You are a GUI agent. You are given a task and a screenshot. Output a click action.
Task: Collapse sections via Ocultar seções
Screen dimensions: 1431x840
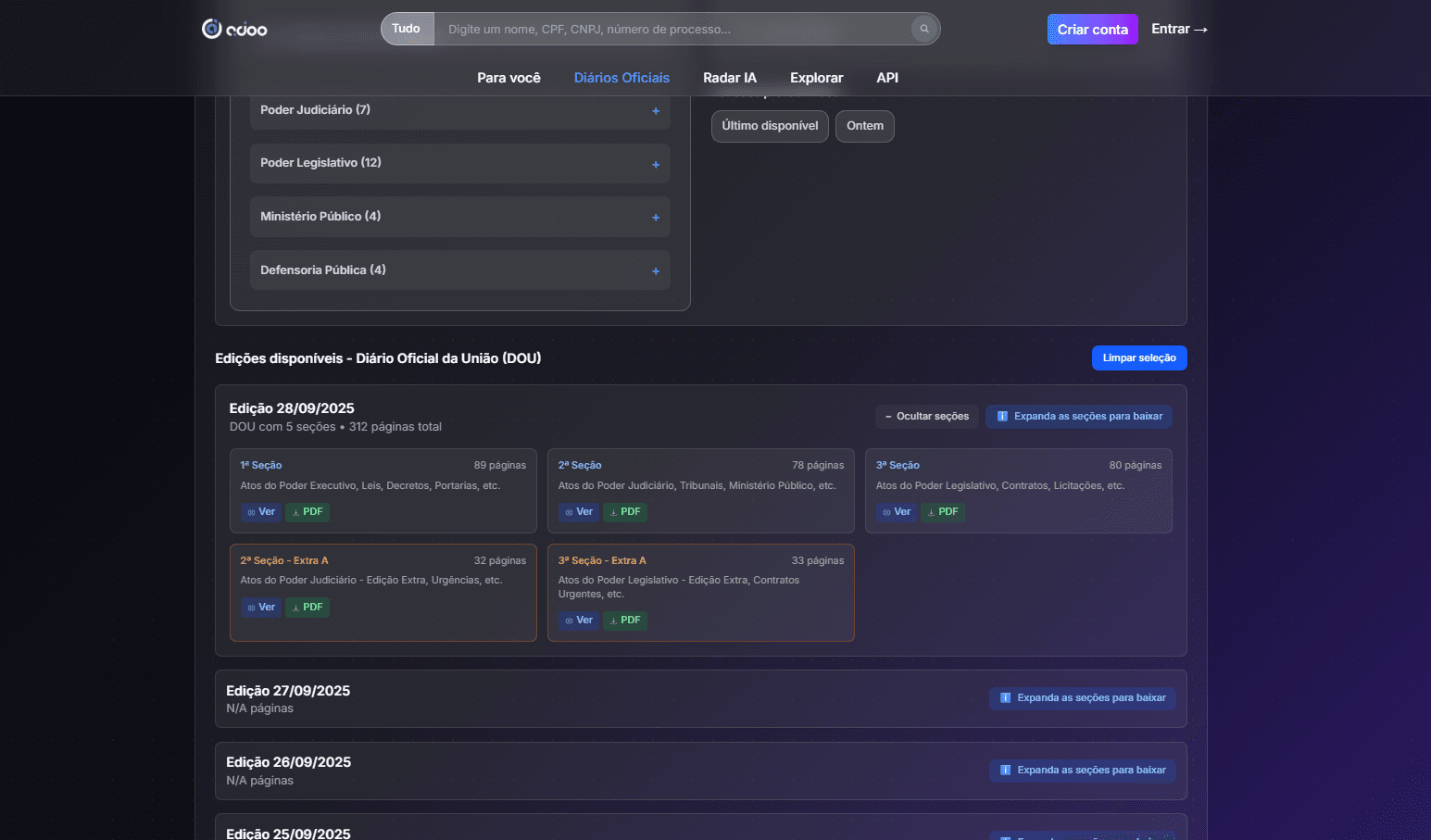[x=926, y=417]
